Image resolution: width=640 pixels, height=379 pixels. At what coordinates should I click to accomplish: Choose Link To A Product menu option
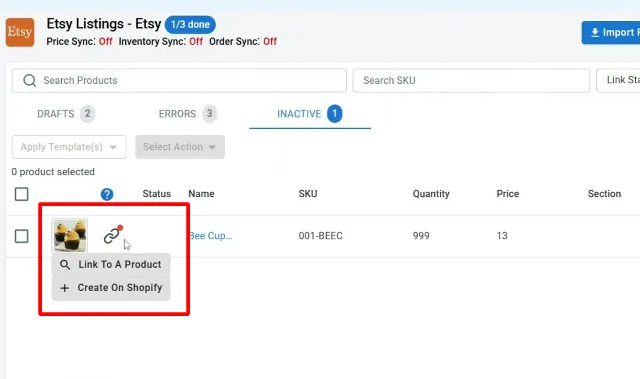[x=111, y=265]
